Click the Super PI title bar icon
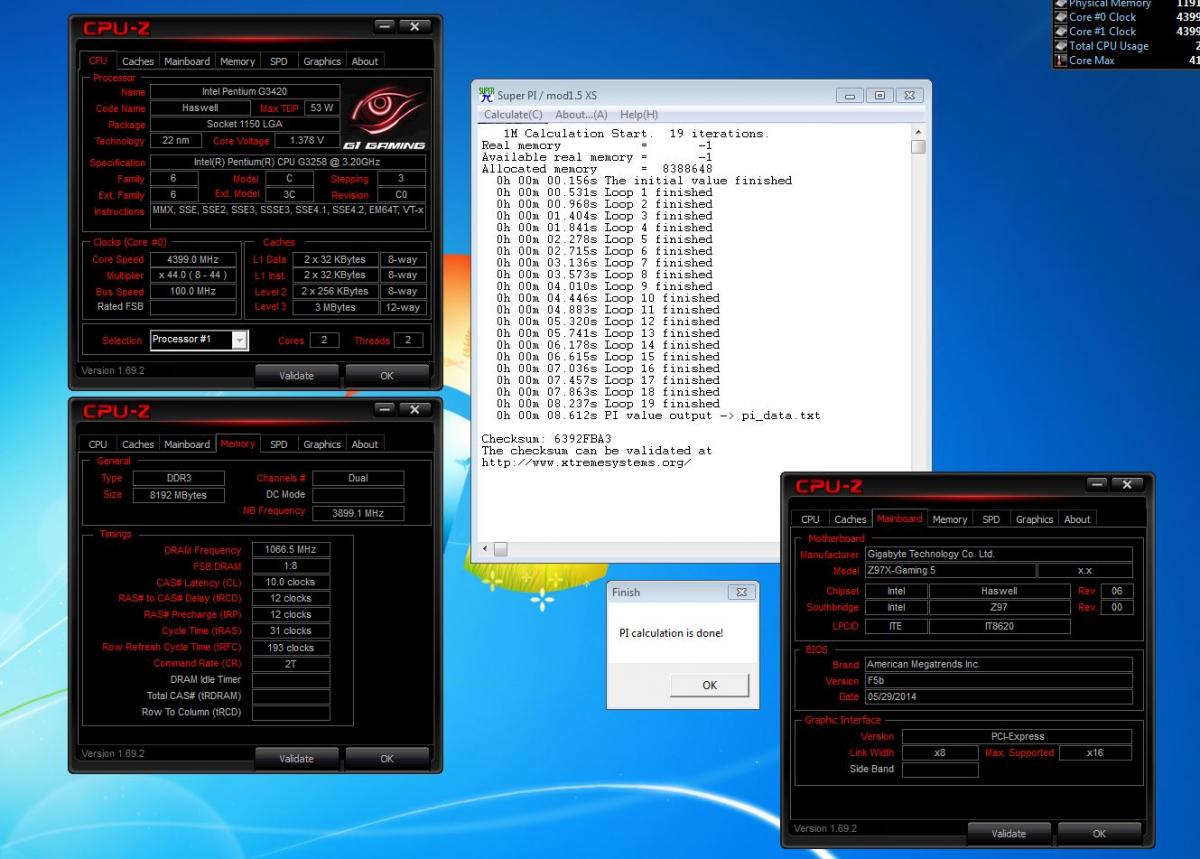This screenshot has height=859, width=1200. pyautogui.click(x=486, y=94)
